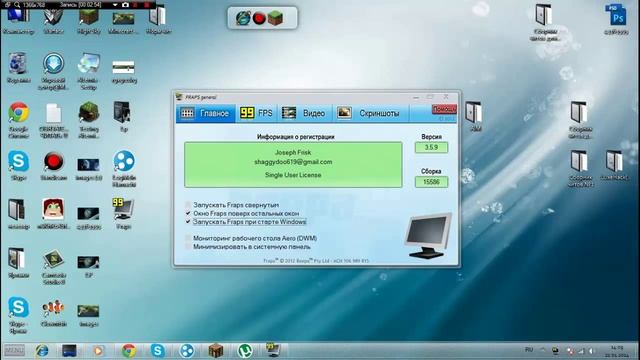Click the RU language indicator in tray
The width and height of the screenshot is (640, 360).
click(529, 350)
